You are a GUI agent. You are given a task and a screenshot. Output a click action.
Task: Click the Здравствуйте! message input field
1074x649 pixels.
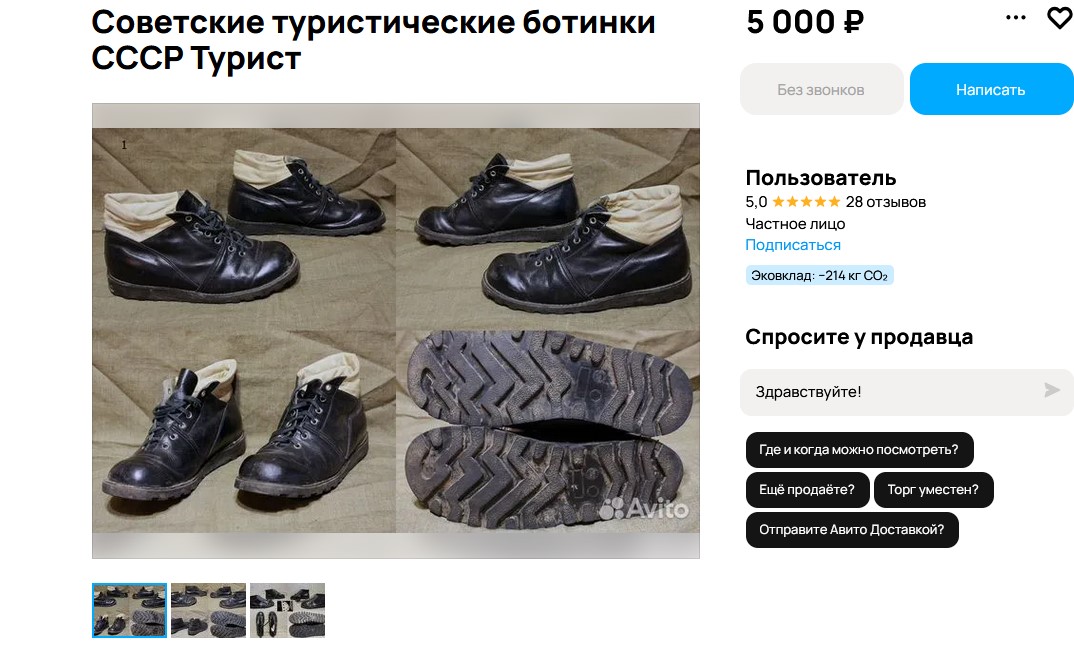point(890,392)
